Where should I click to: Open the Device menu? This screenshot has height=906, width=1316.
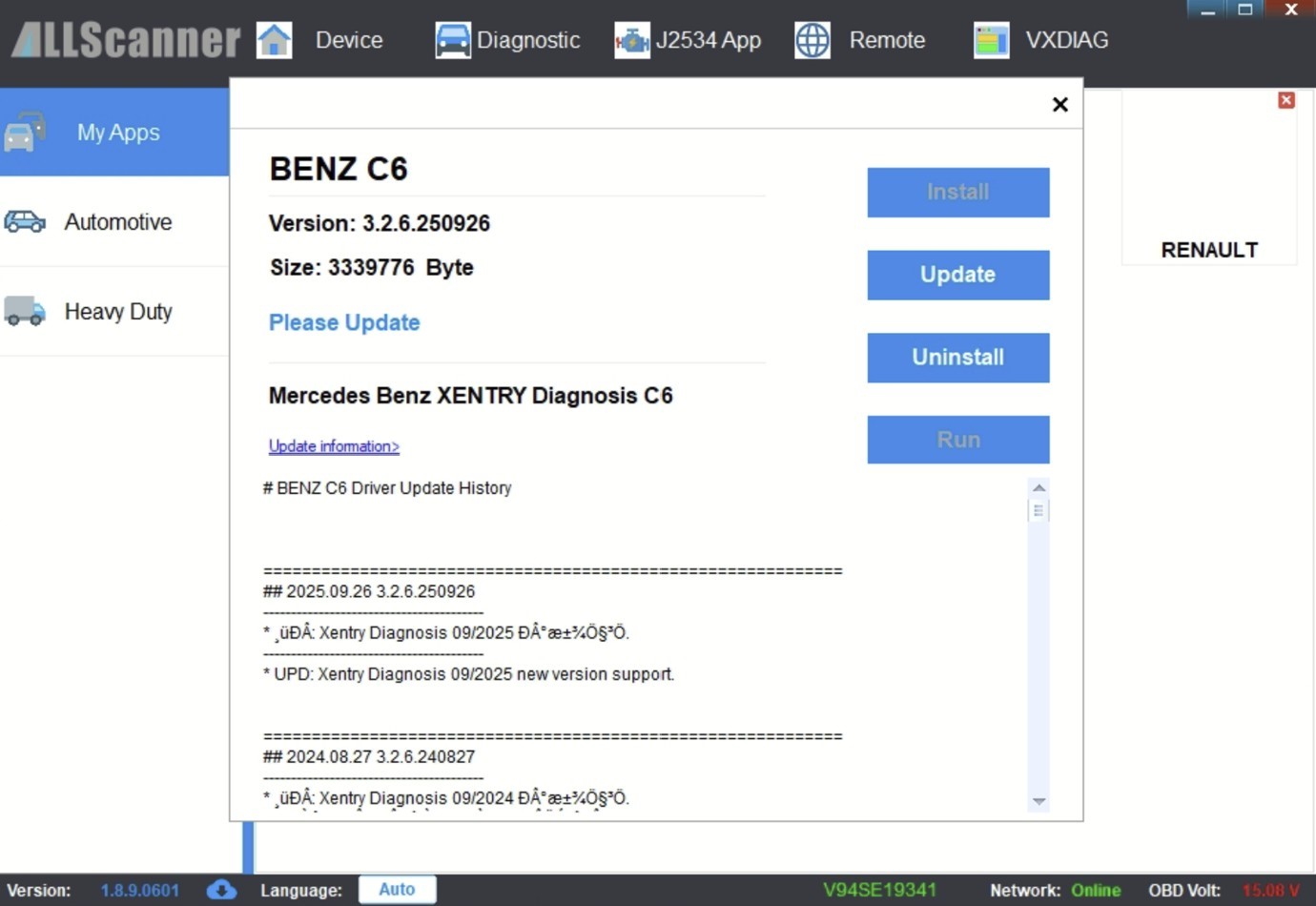[349, 40]
